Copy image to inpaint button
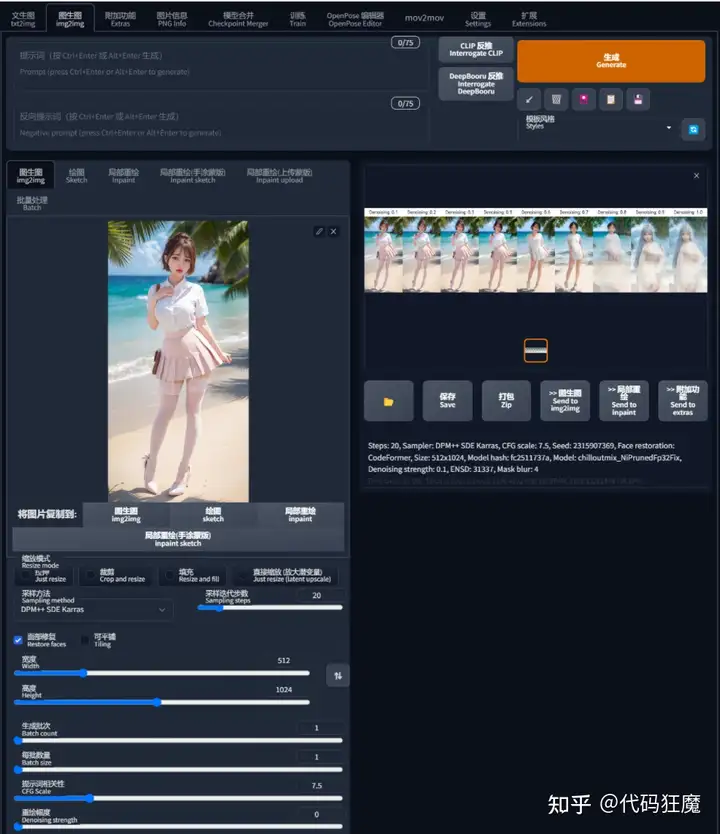Image resolution: width=720 pixels, height=834 pixels. click(300, 514)
